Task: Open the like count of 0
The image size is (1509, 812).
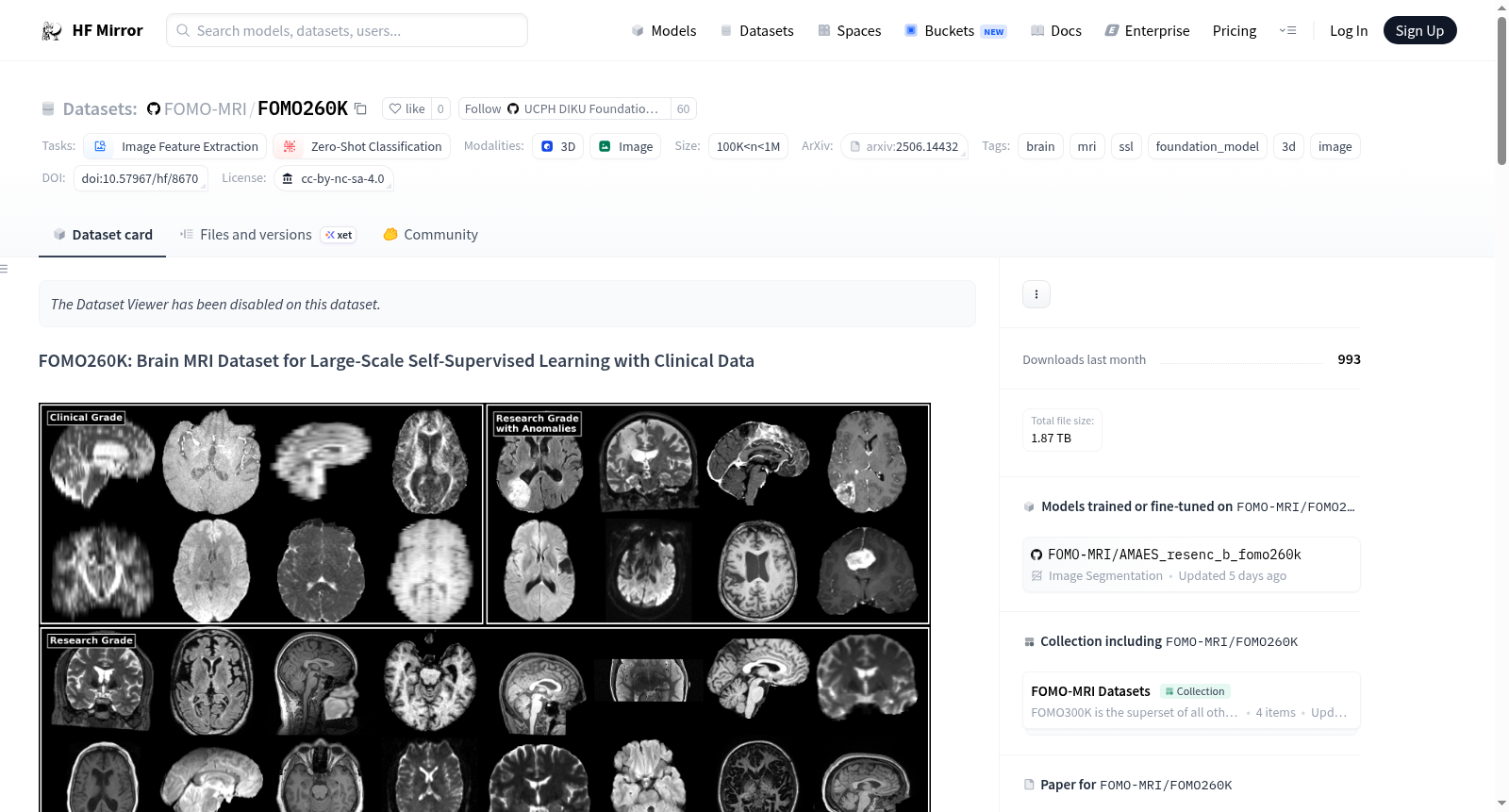Action: click(440, 108)
